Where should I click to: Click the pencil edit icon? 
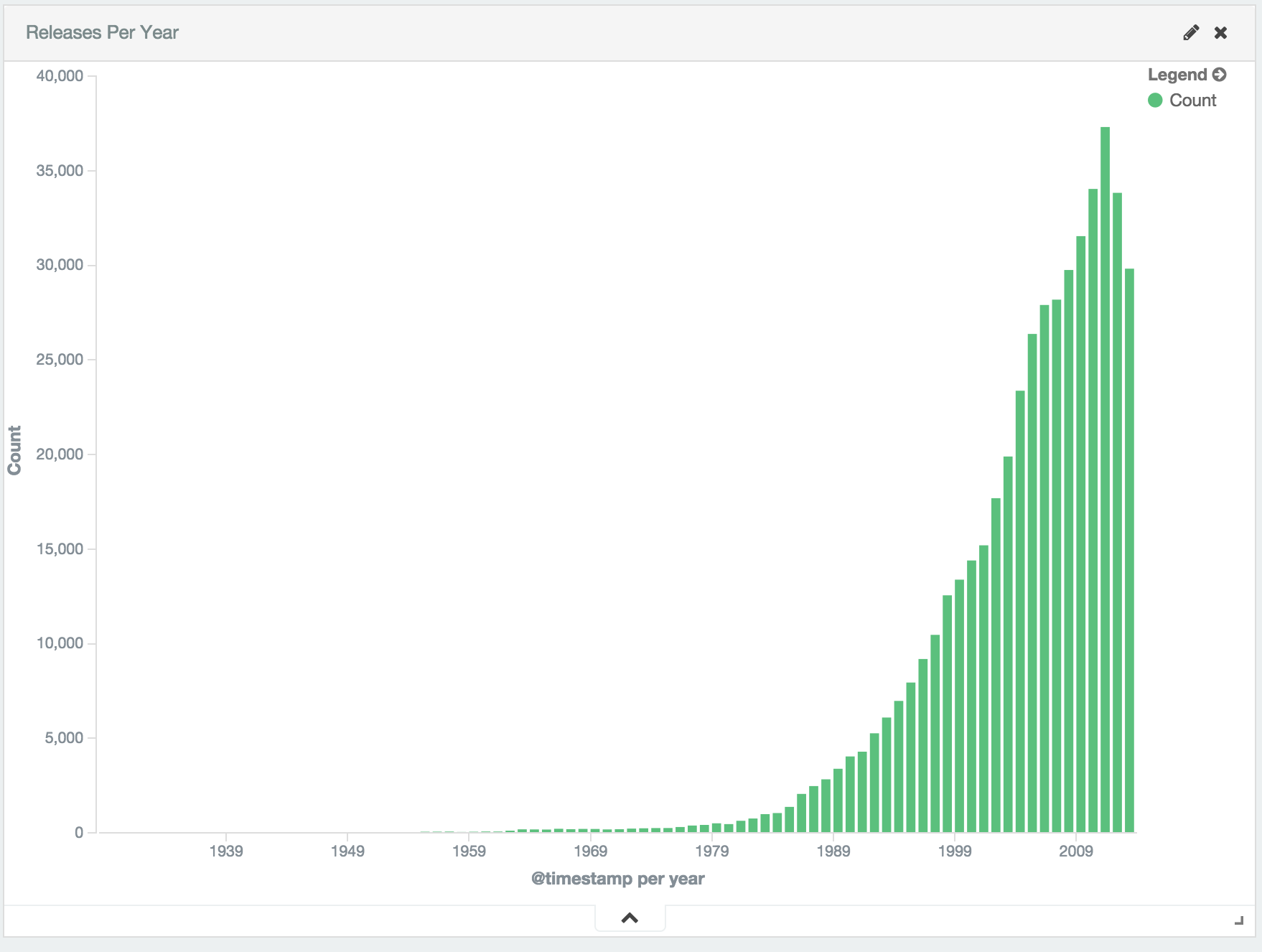1191,32
